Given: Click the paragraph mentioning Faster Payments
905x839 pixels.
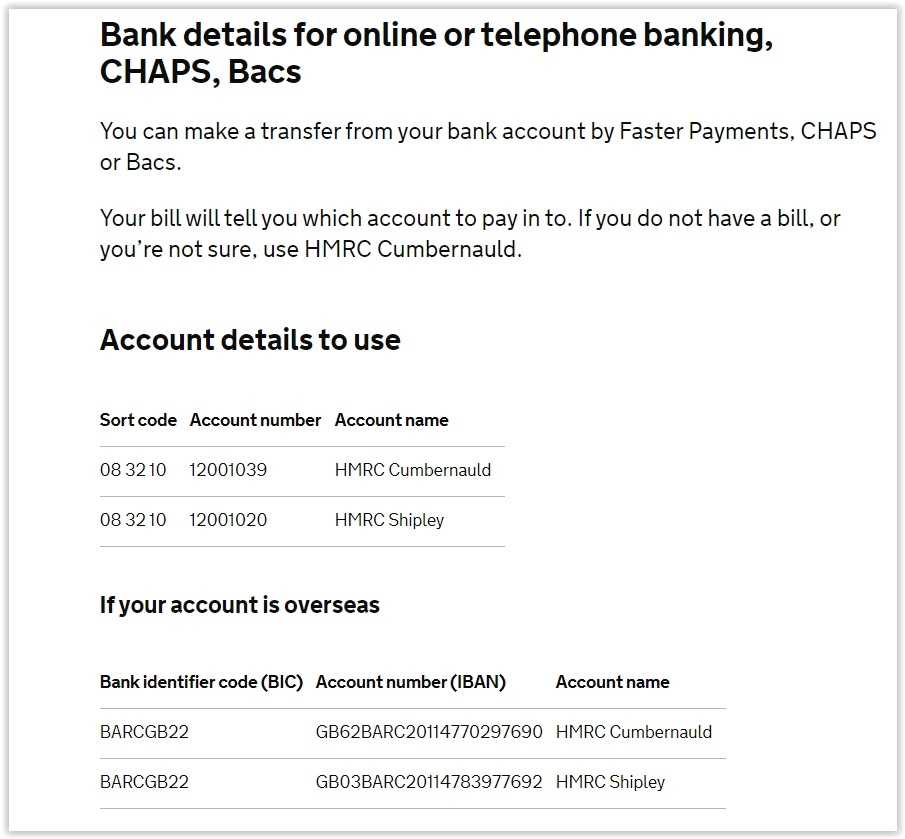Looking at the screenshot, I should (488, 147).
